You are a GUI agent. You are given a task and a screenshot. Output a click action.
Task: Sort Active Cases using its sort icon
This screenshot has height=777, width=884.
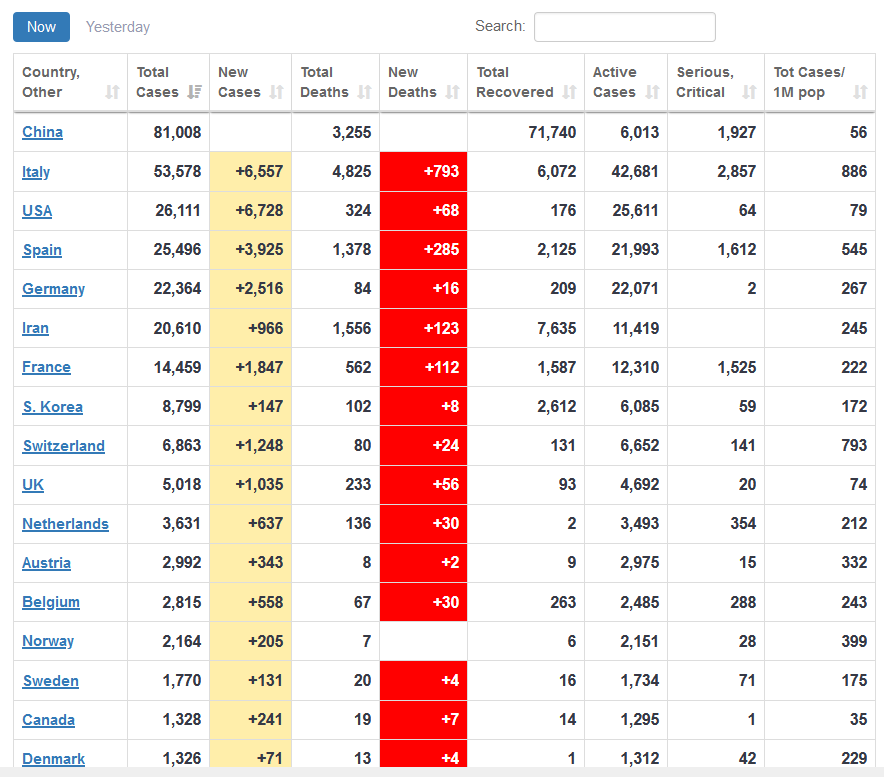(652, 92)
